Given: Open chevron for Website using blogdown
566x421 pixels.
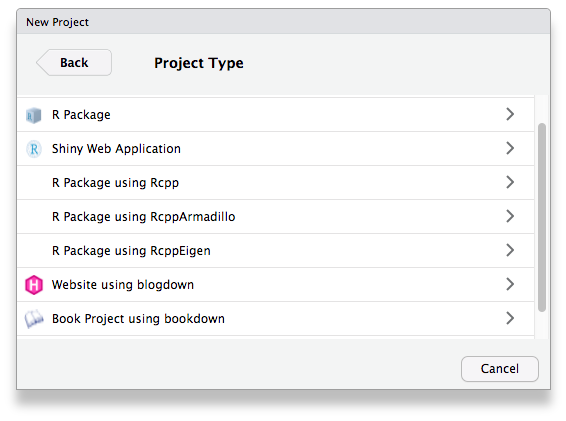Looking at the screenshot, I should pos(510,284).
